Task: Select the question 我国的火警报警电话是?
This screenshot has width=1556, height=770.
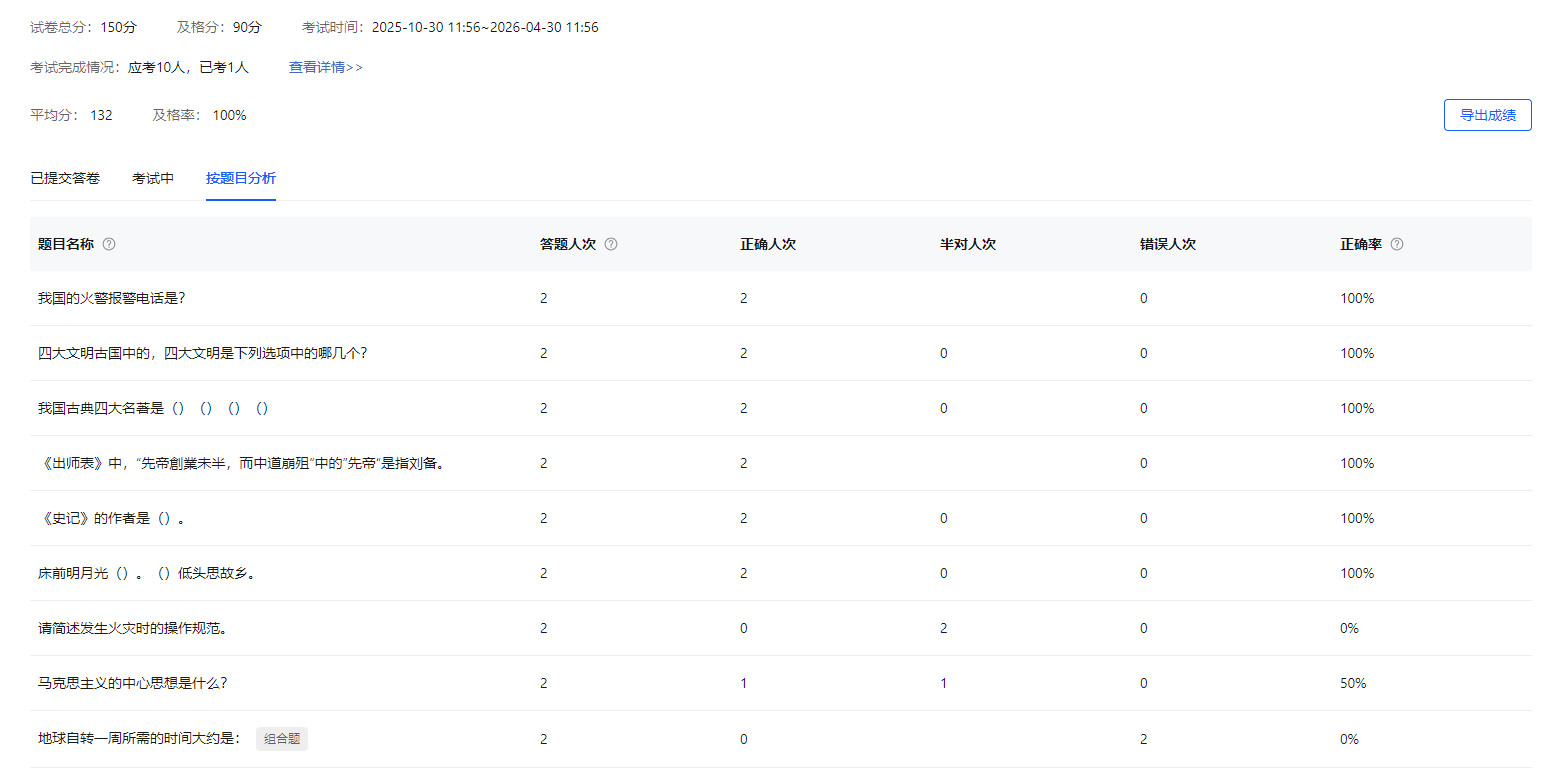Action: coord(112,298)
